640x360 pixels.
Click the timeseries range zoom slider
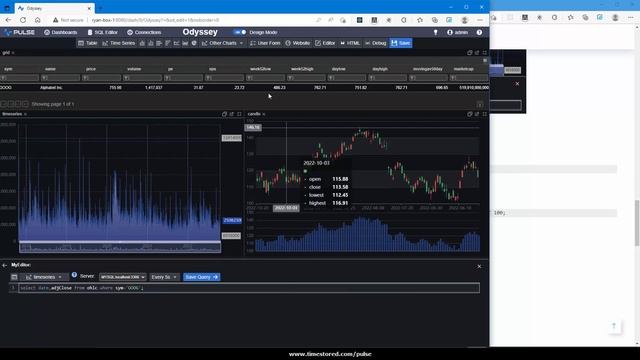pos(120,247)
